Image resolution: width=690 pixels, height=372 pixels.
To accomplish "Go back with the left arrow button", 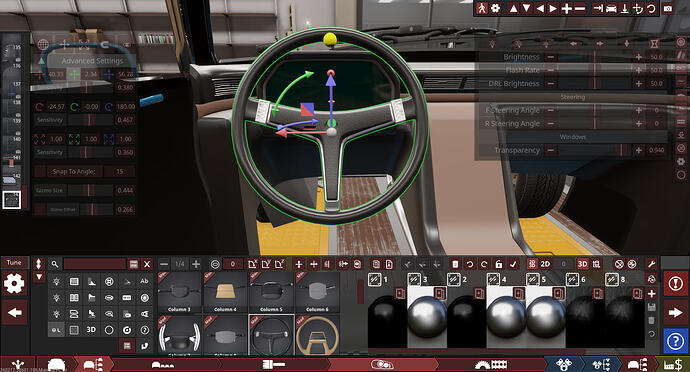I will point(15,313).
